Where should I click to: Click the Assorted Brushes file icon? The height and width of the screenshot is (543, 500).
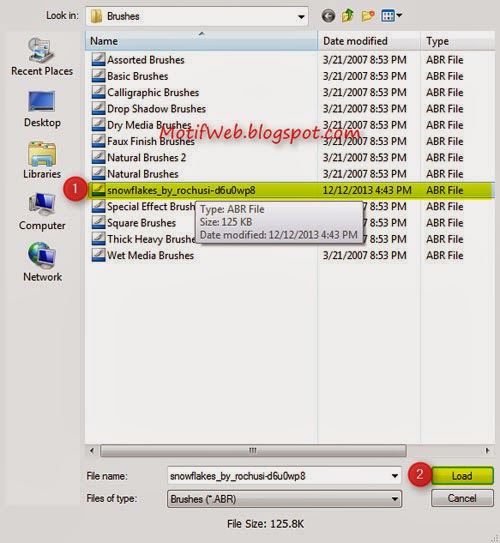click(98, 59)
